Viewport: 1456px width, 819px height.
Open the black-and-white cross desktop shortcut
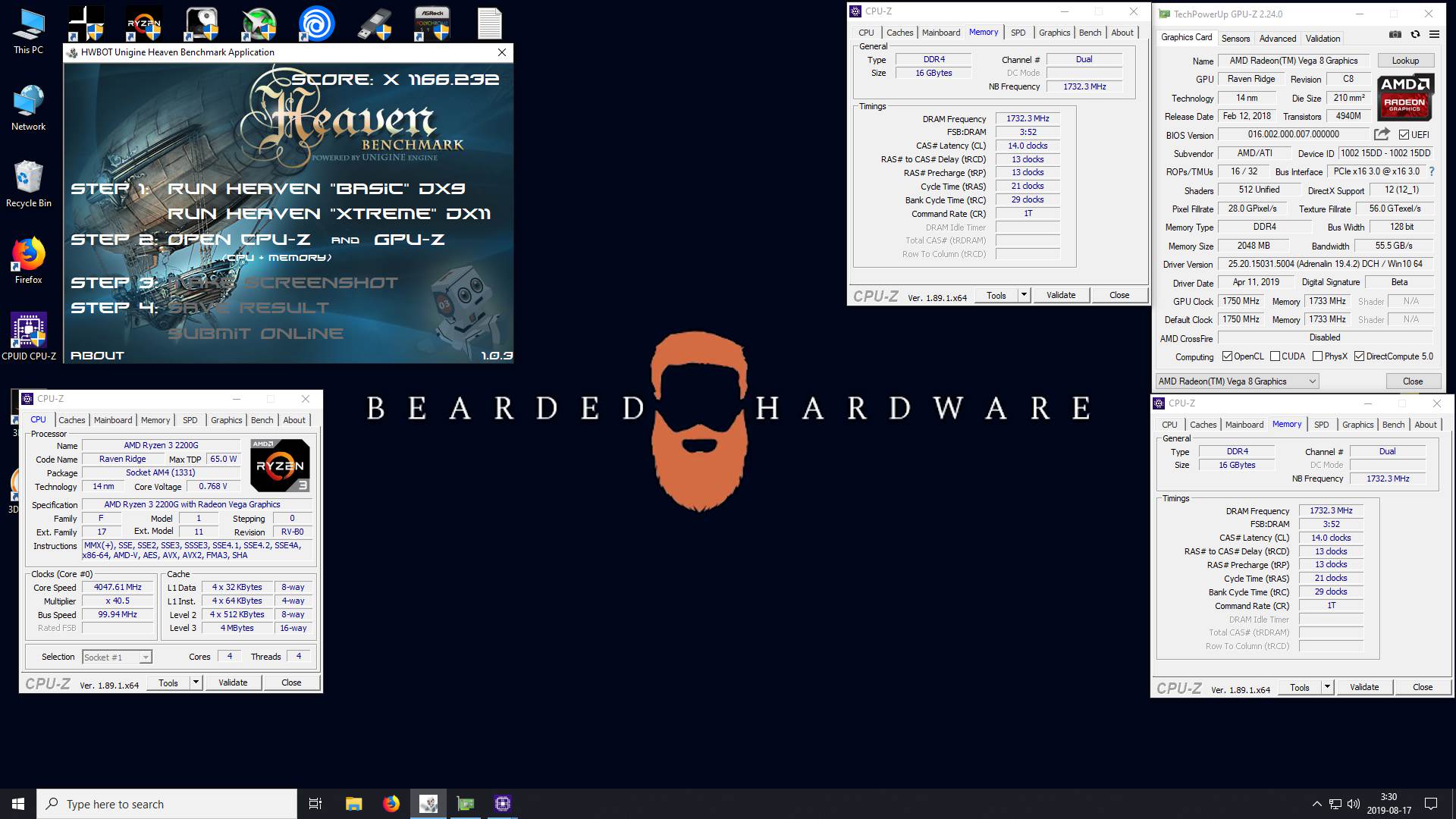[86, 24]
